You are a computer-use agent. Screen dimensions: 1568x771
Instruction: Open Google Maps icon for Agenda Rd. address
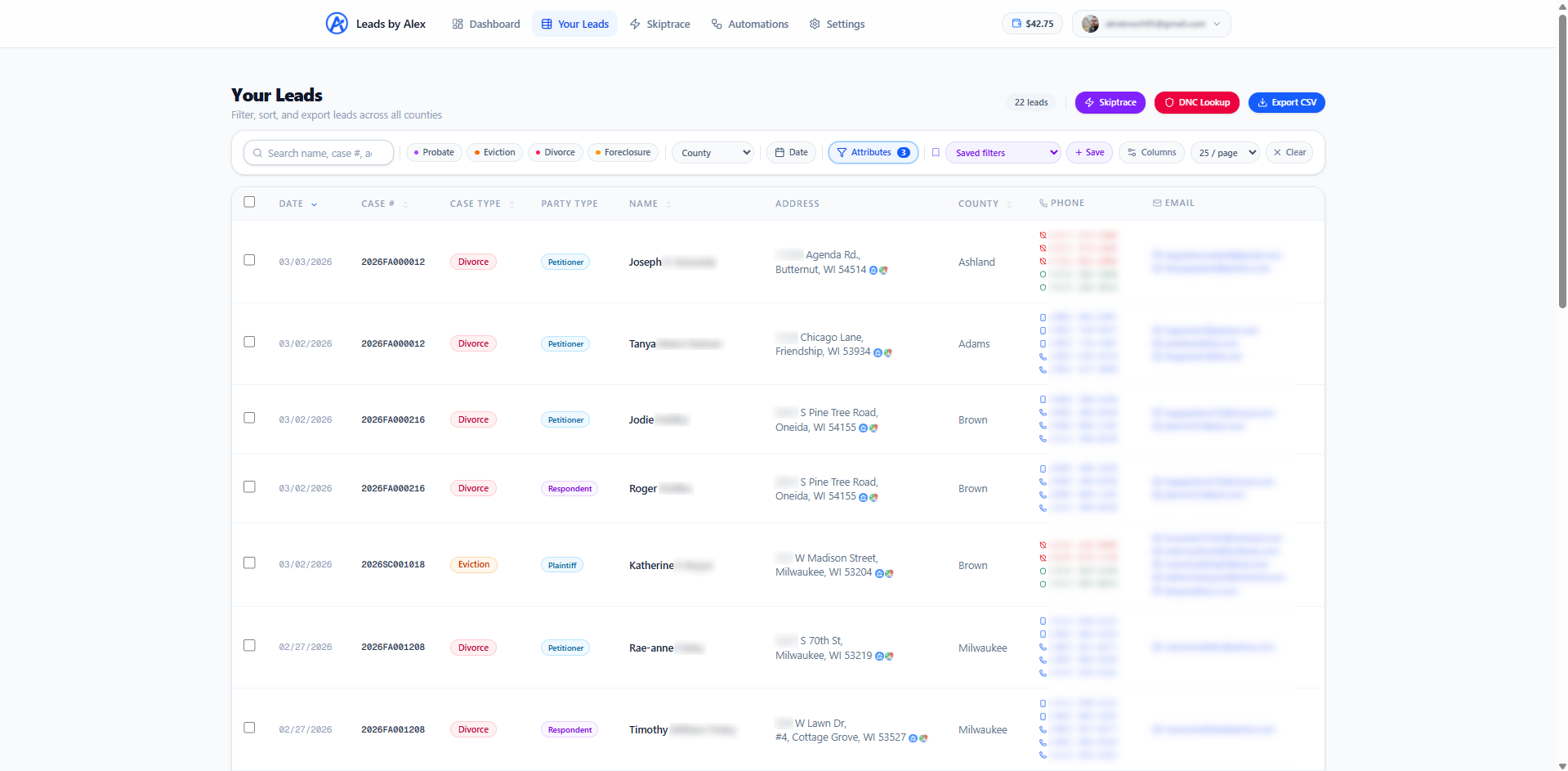coord(883,271)
